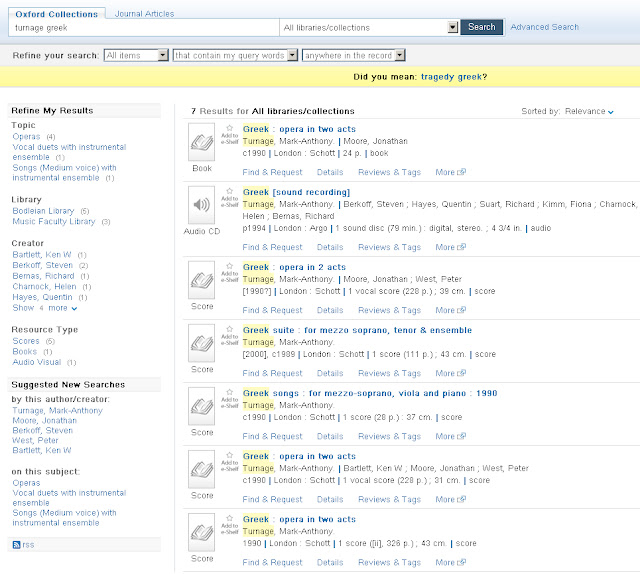Viewport: 640px width, 574px height.
Task: Filter by Music Faculty Library
Action: coord(53,221)
